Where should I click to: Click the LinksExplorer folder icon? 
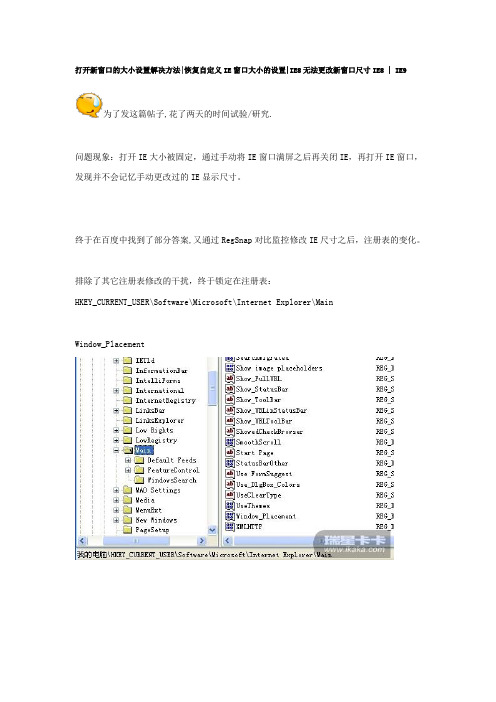[128, 420]
